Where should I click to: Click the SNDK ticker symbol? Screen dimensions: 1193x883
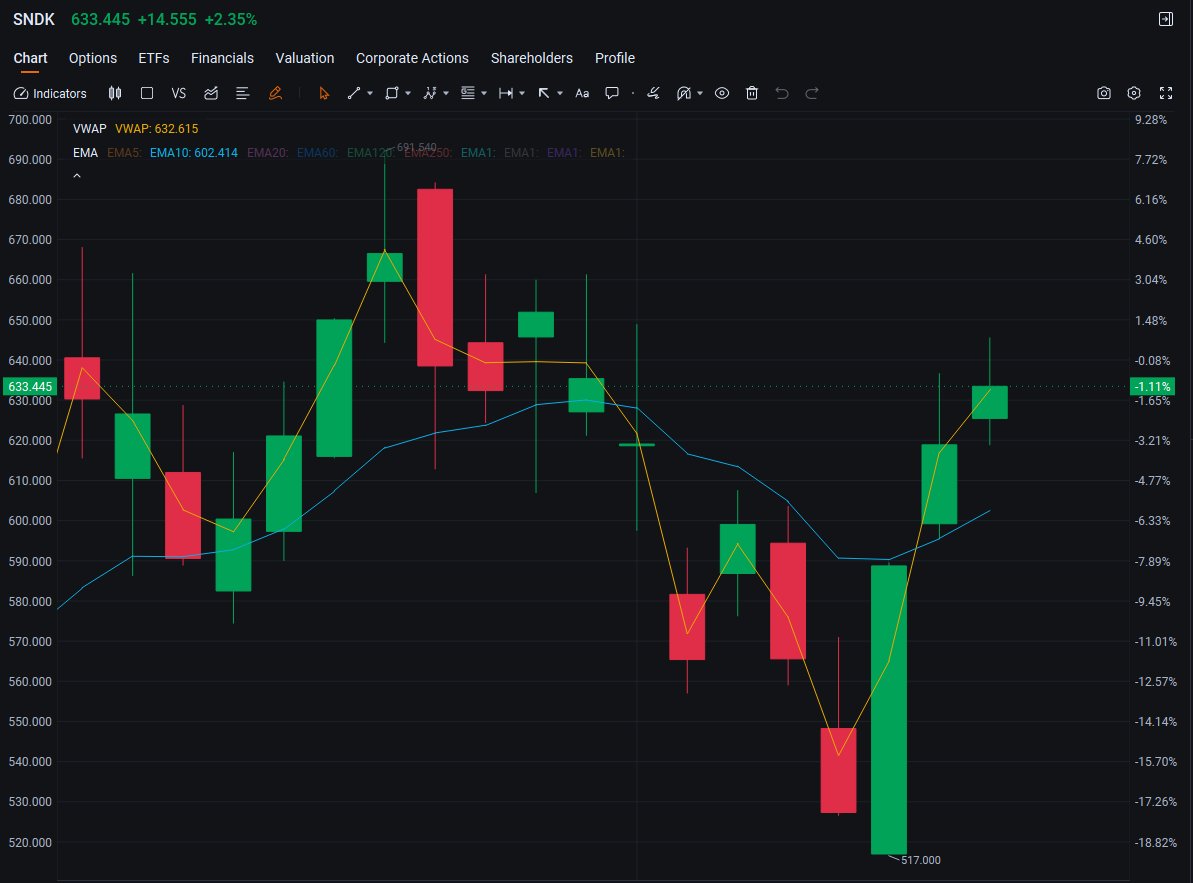click(34, 20)
